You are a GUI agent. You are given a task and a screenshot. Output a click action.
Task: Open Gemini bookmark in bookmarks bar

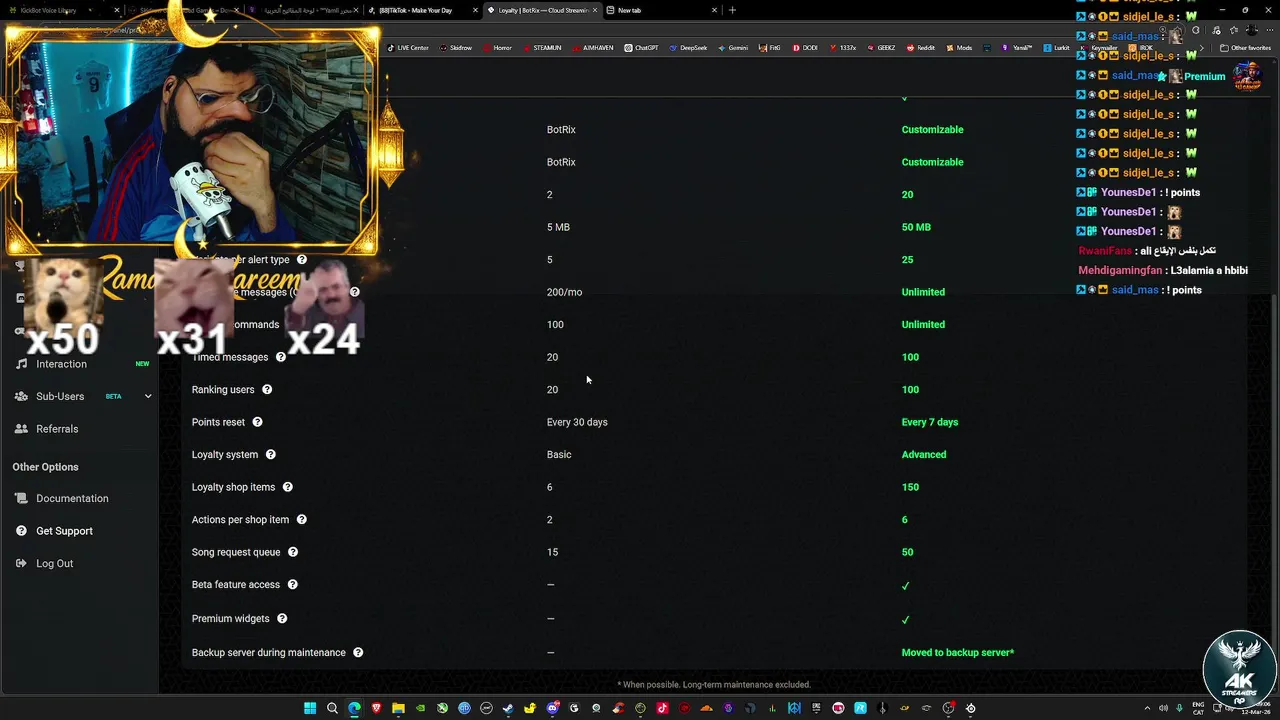coord(733,48)
